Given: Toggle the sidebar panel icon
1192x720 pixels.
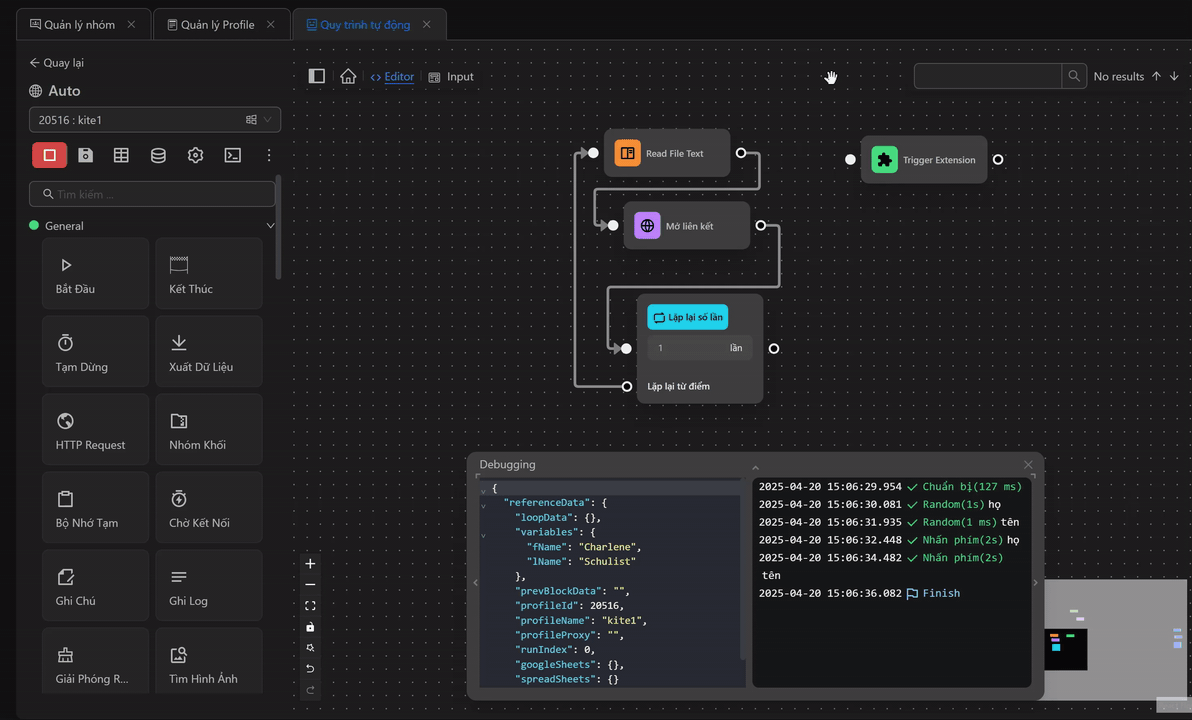Looking at the screenshot, I should 317,76.
